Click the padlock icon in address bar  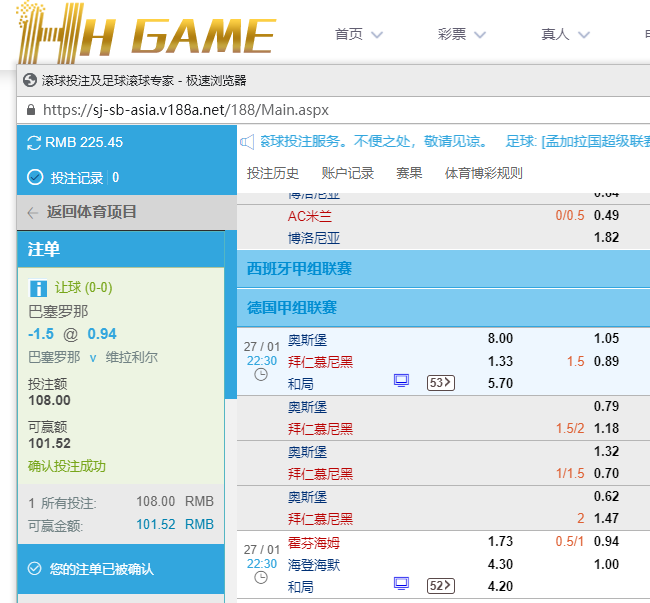point(31,110)
